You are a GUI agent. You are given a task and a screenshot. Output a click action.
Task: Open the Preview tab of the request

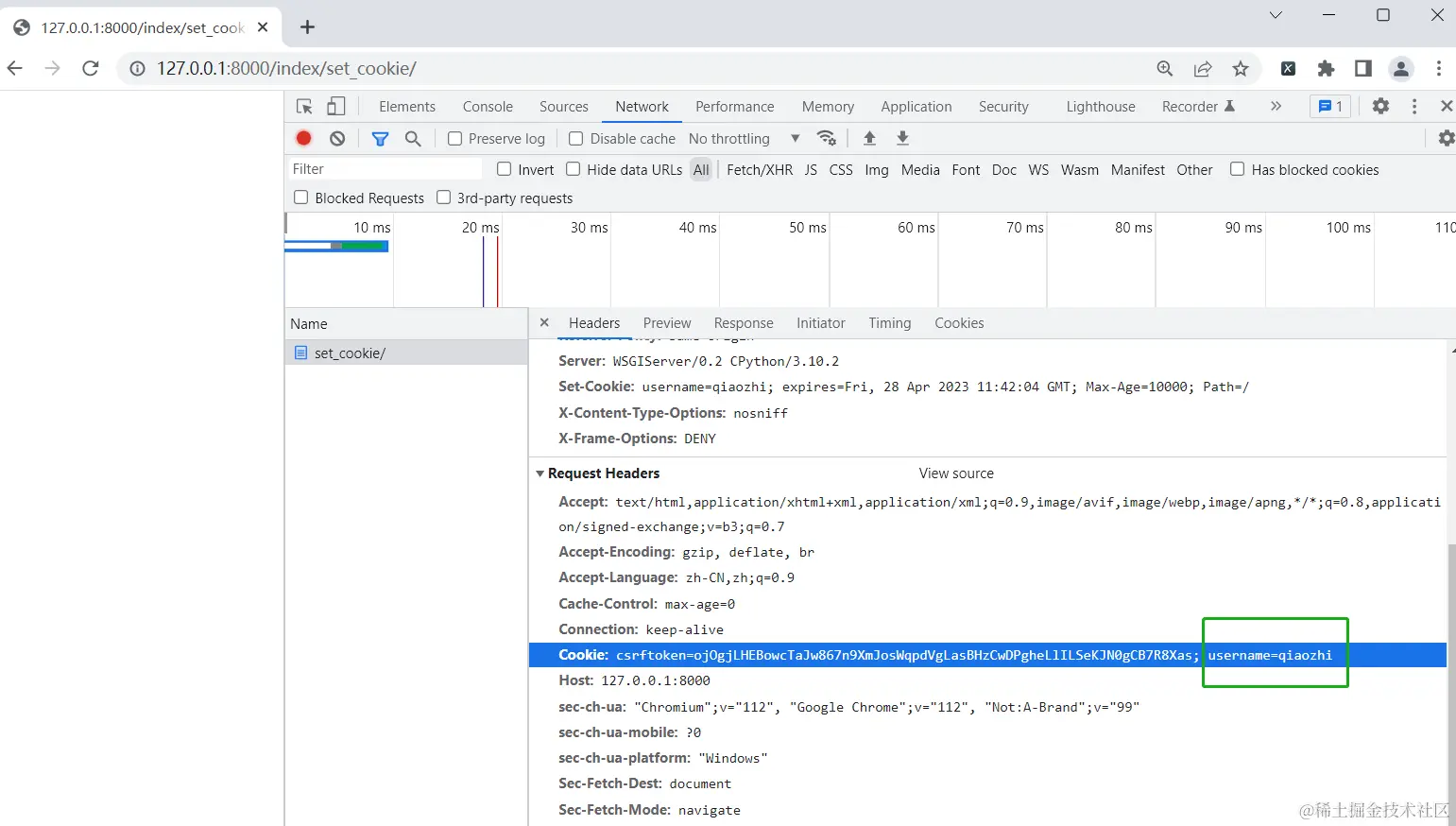pyautogui.click(x=667, y=323)
